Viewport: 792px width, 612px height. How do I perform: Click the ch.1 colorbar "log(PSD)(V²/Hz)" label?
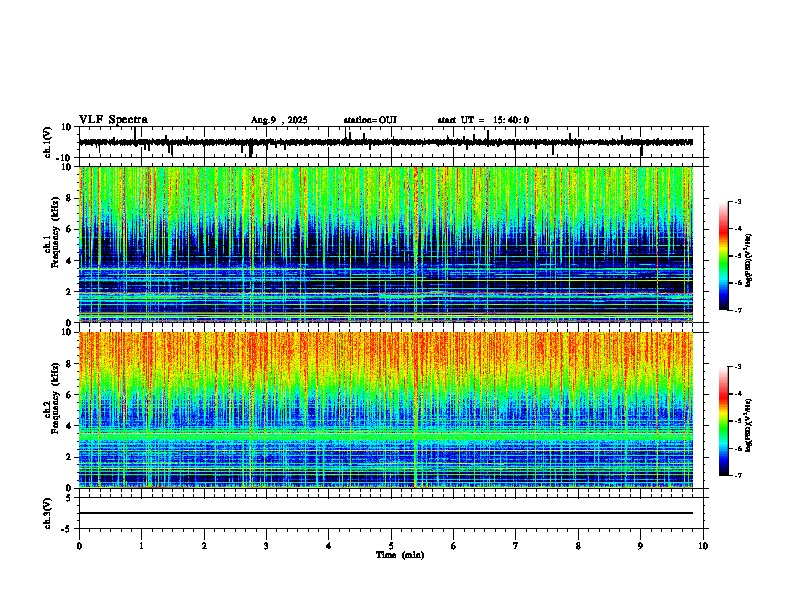click(749, 261)
